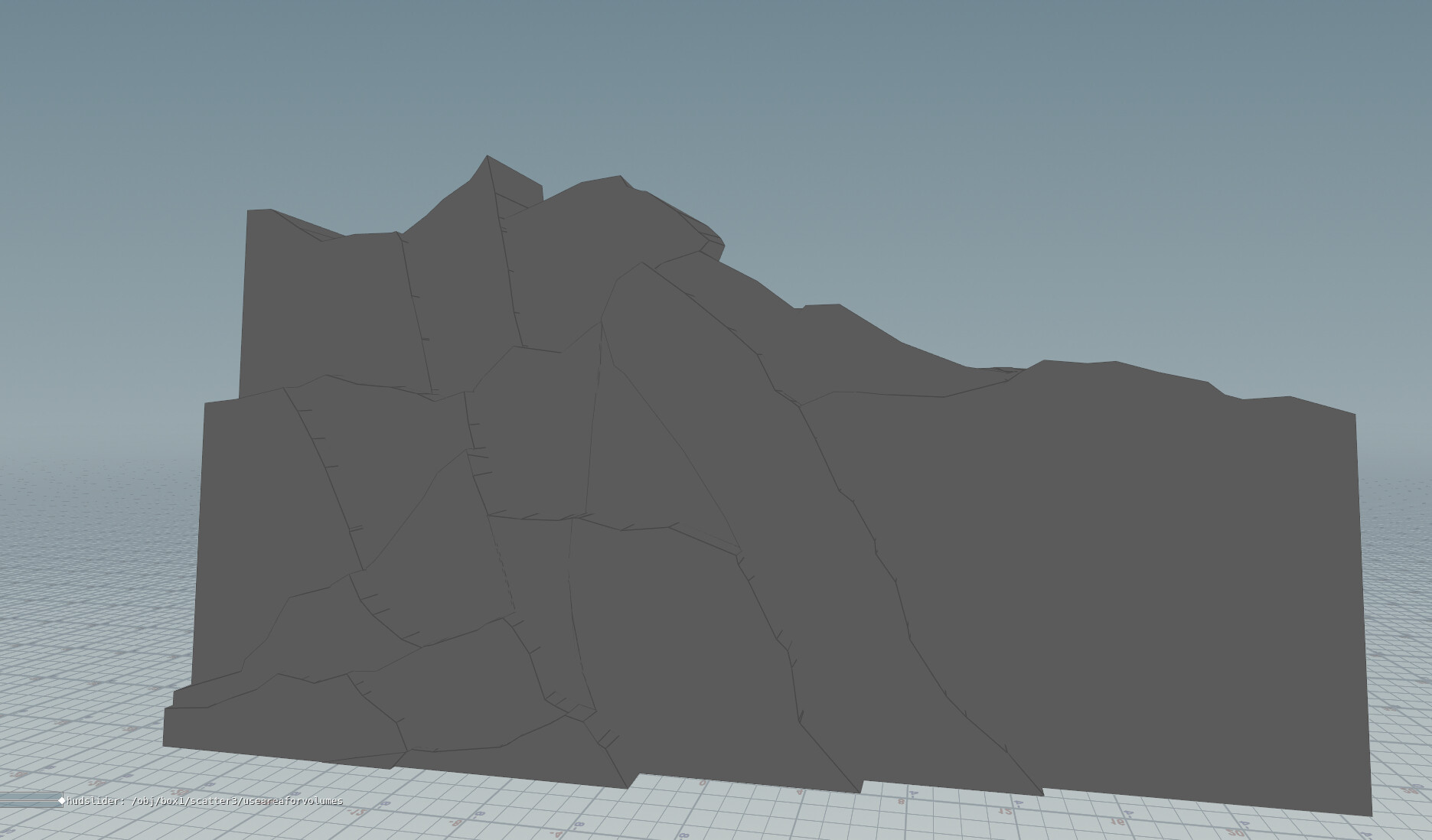Image resolution: width=1432 pixels, height=840 pixels.
Task: Click the 20 grid number on the ground
Action: click(1237, 831)
